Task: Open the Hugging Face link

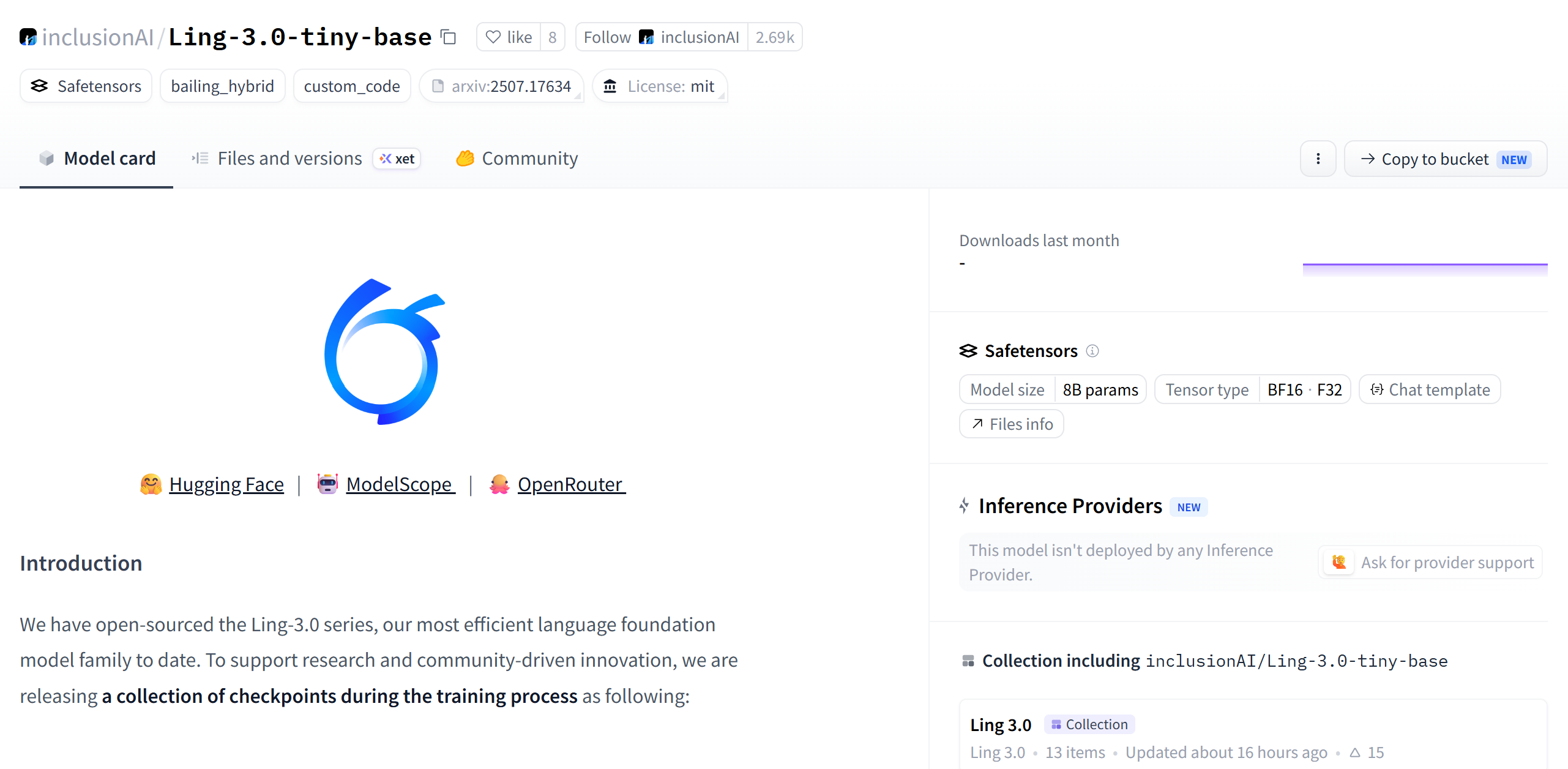Action: 226,484
